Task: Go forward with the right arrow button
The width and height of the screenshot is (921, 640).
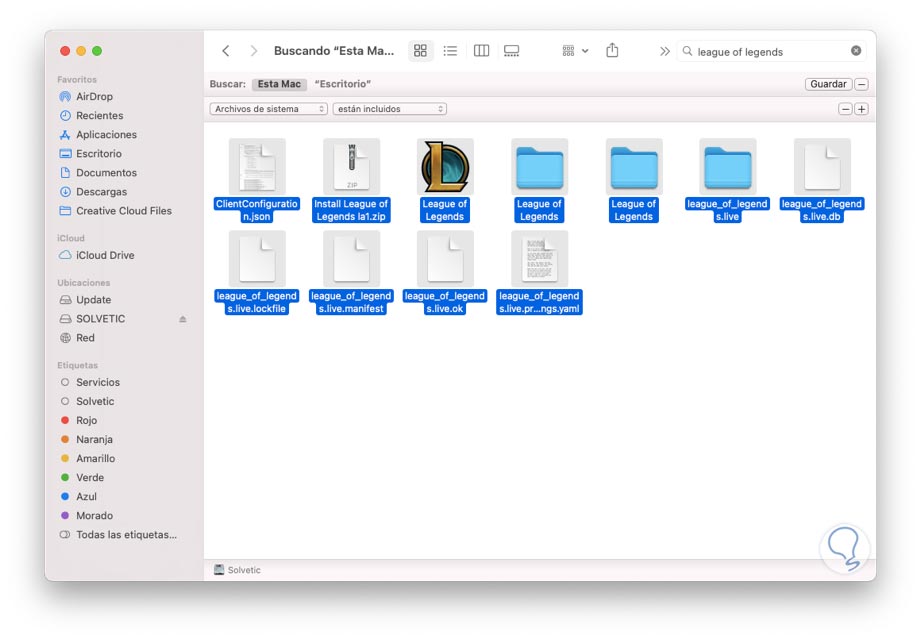Action: 253,51
